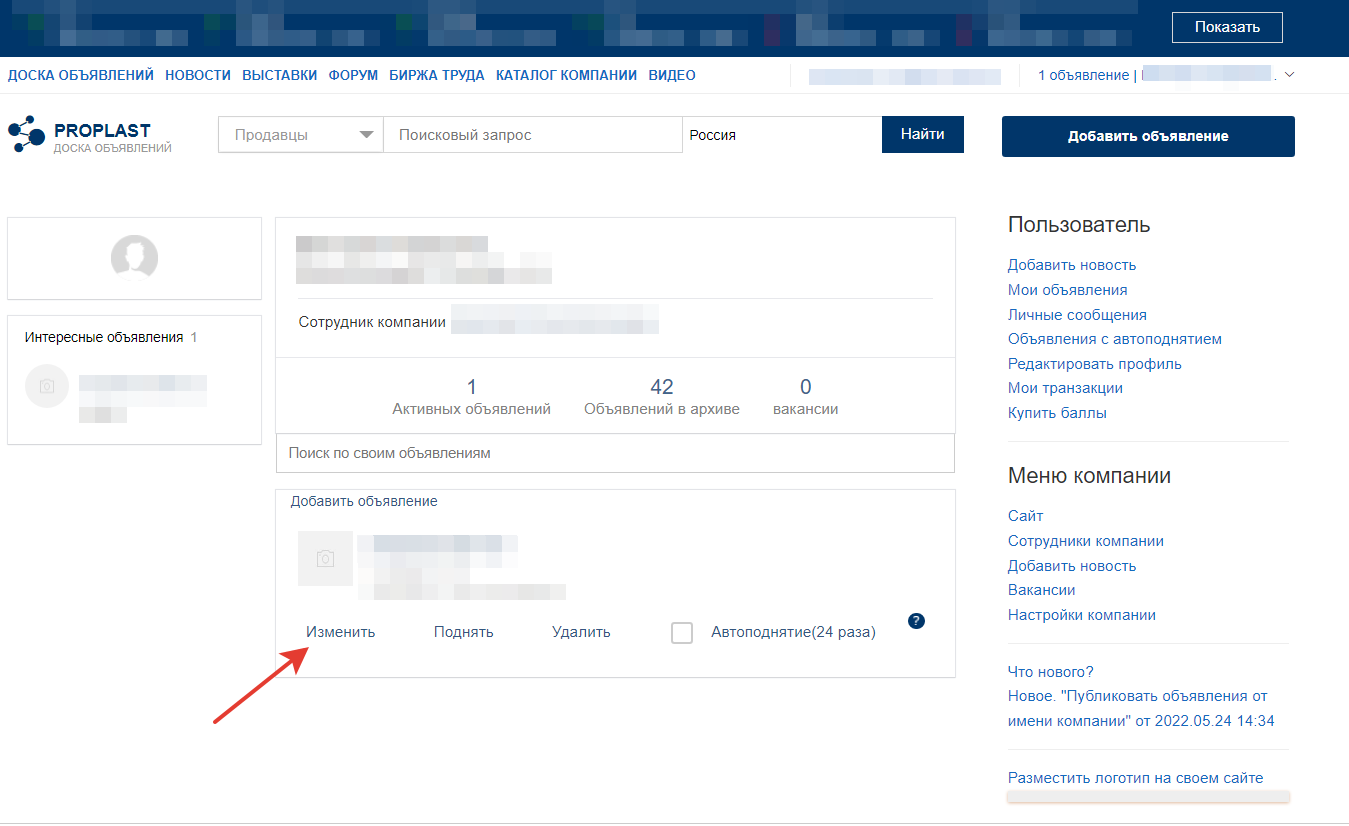
Task: Open Настройки компании link
Action: 1082,615
